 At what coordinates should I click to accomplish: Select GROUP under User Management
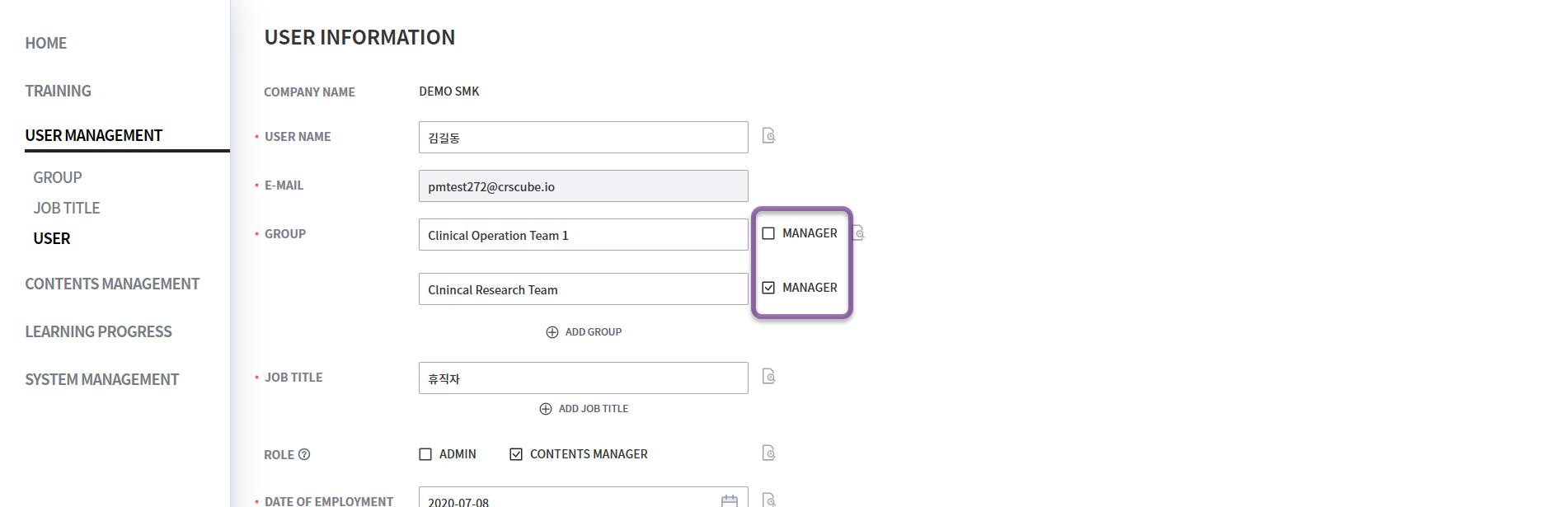tap(58, 177)
